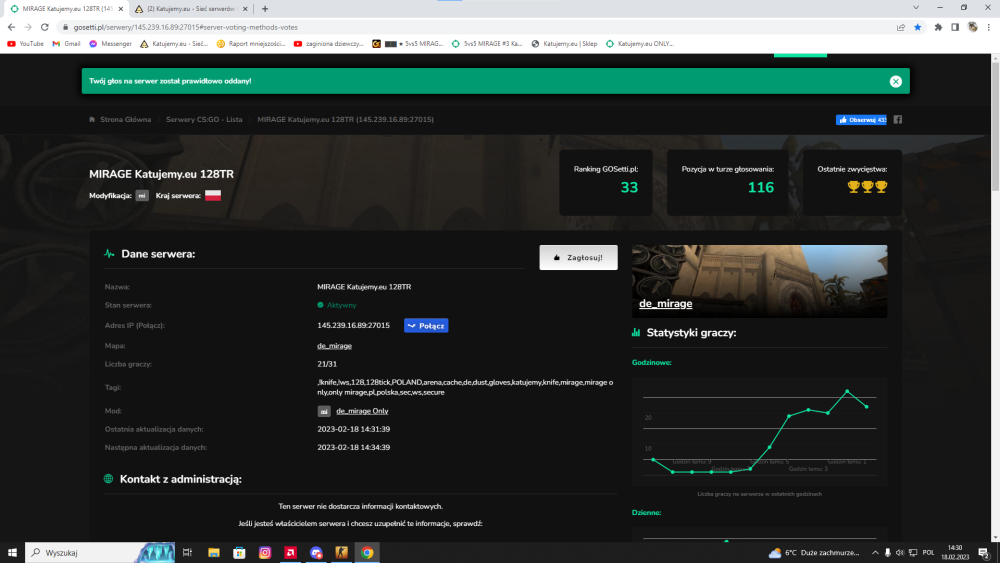Click the latest point on the hourly players chart
Viewport: 1000px width, 563px height.
coord(867,406)
